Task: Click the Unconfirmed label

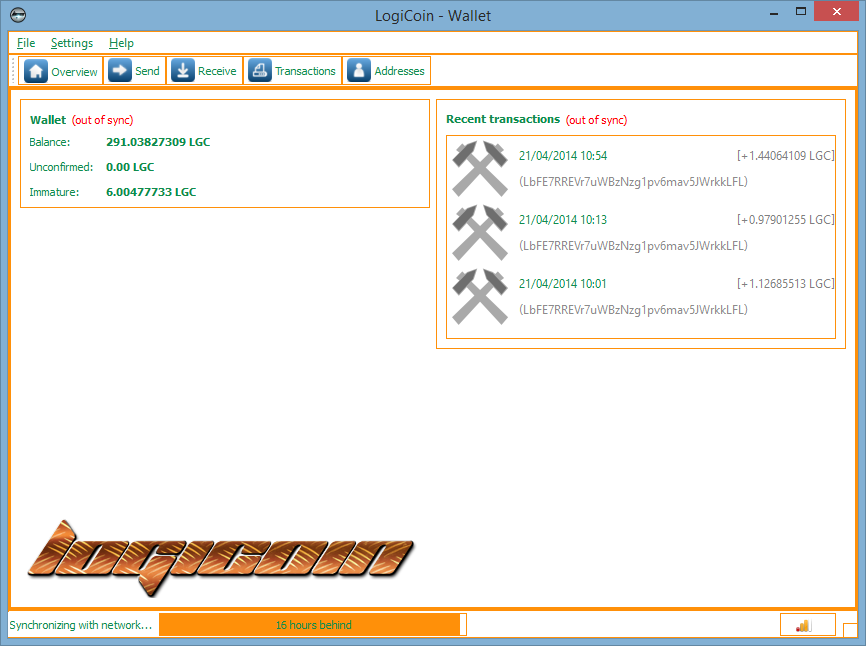Action: tap(61, 167)
